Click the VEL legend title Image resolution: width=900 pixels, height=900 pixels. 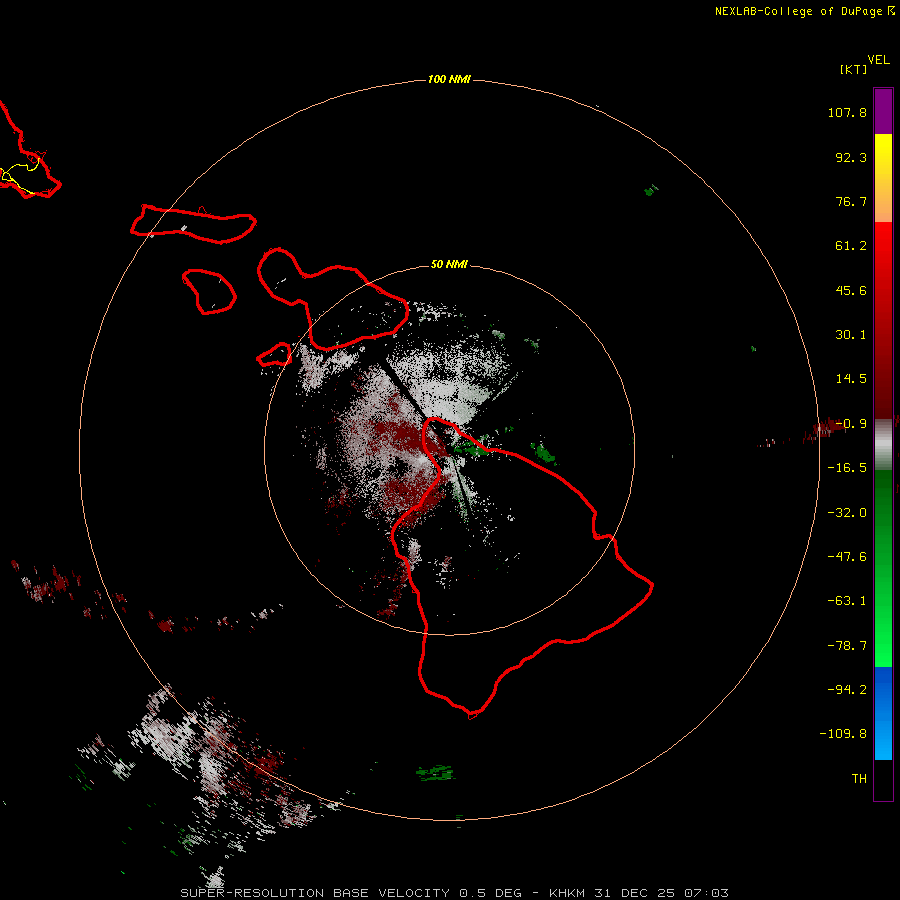[878, 60]
